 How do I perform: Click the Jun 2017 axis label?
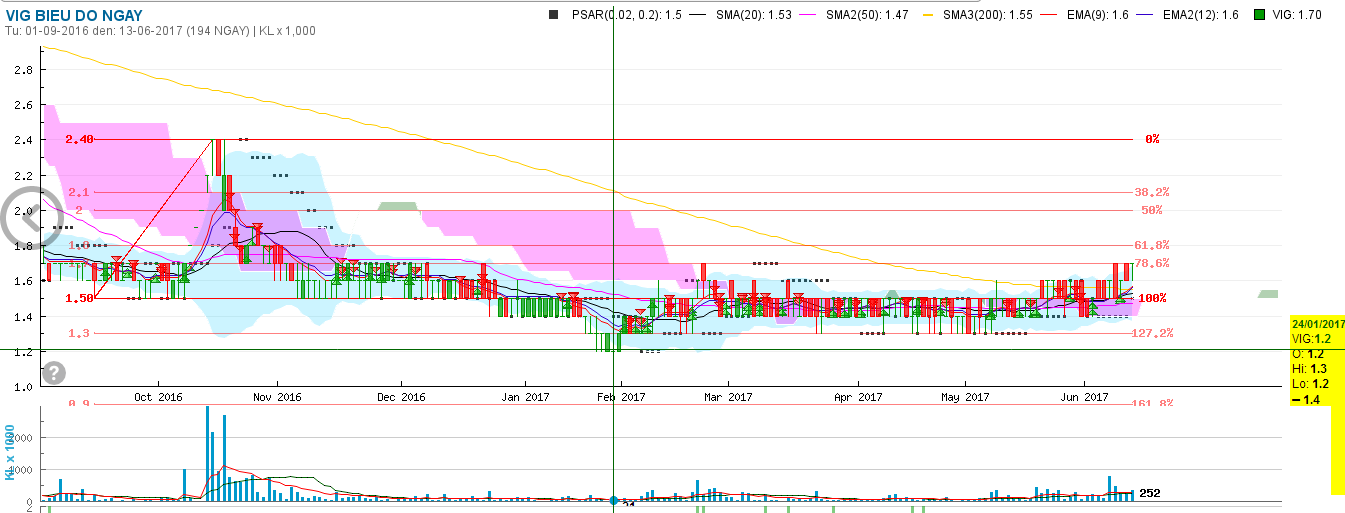[1085, 397]
